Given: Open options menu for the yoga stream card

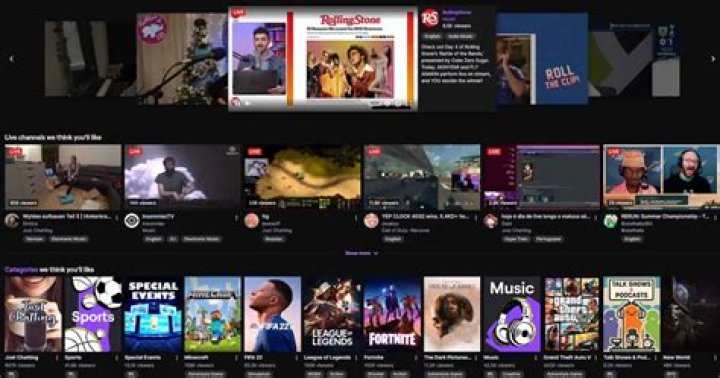Looking at the screenshot, I should point(118,217).
